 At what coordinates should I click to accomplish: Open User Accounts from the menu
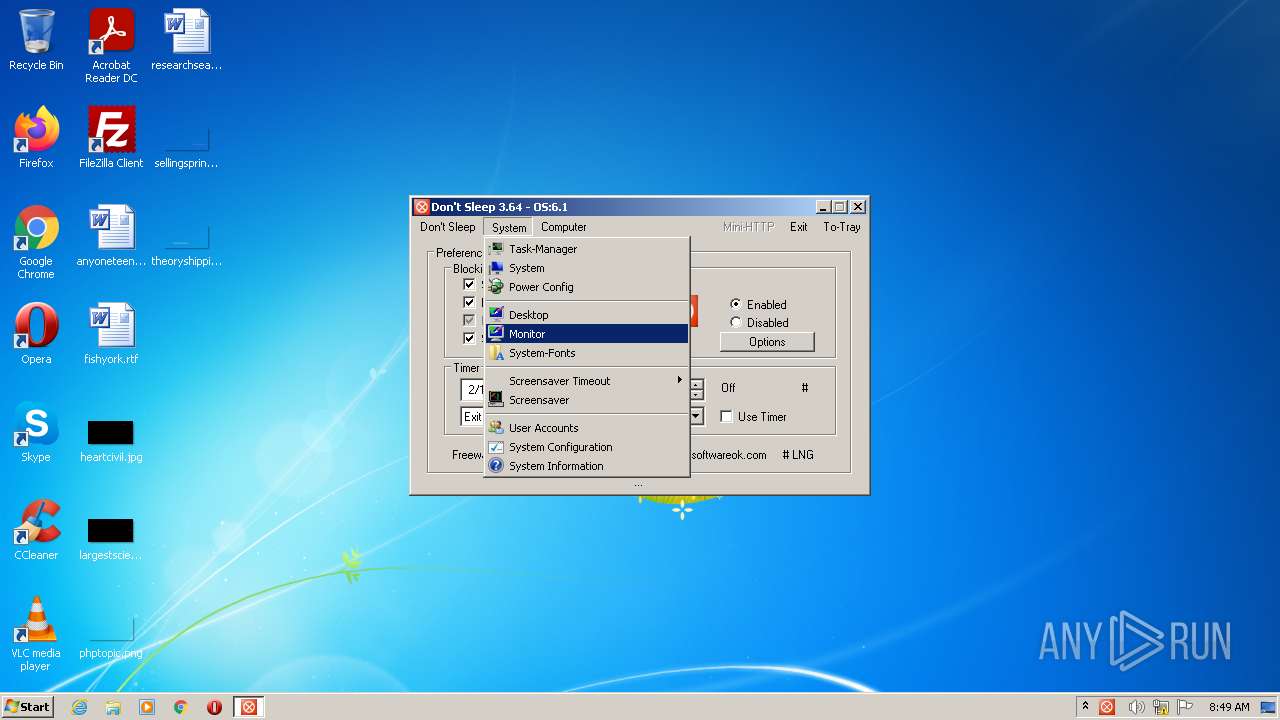(587, 428)
